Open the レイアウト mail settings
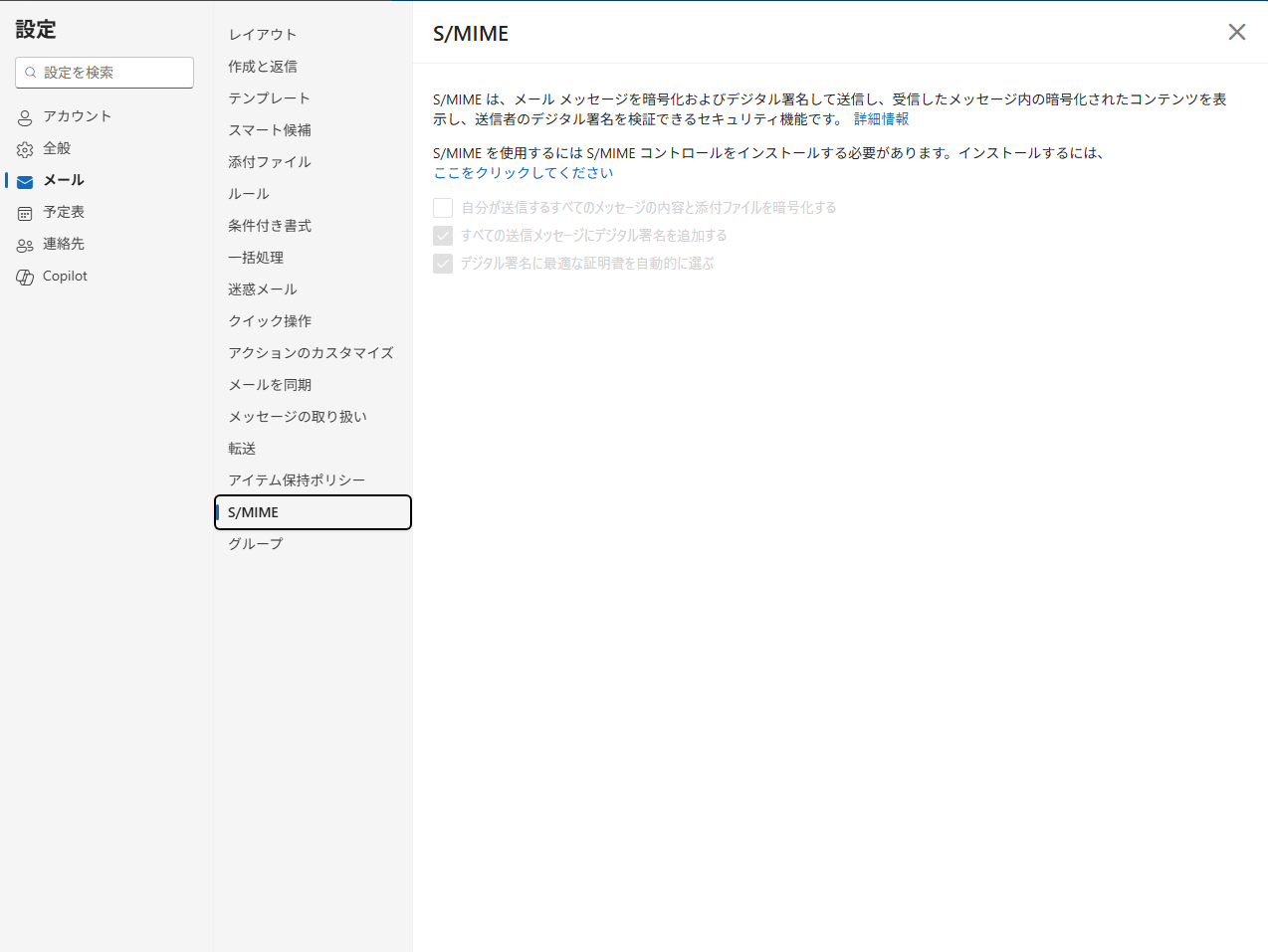 tap(313, 35)
